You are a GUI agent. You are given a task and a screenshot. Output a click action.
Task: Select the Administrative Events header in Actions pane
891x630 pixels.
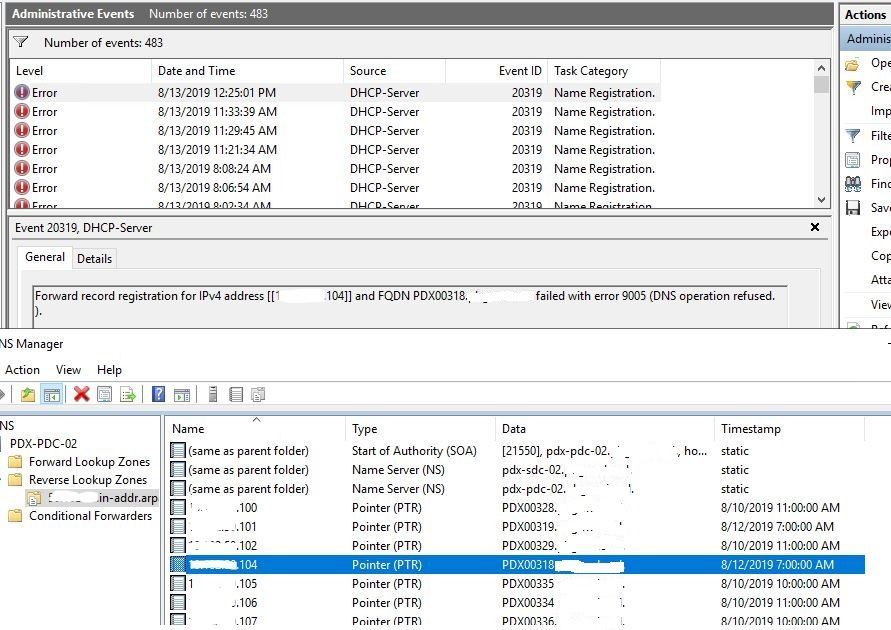(x=865, y=39)
